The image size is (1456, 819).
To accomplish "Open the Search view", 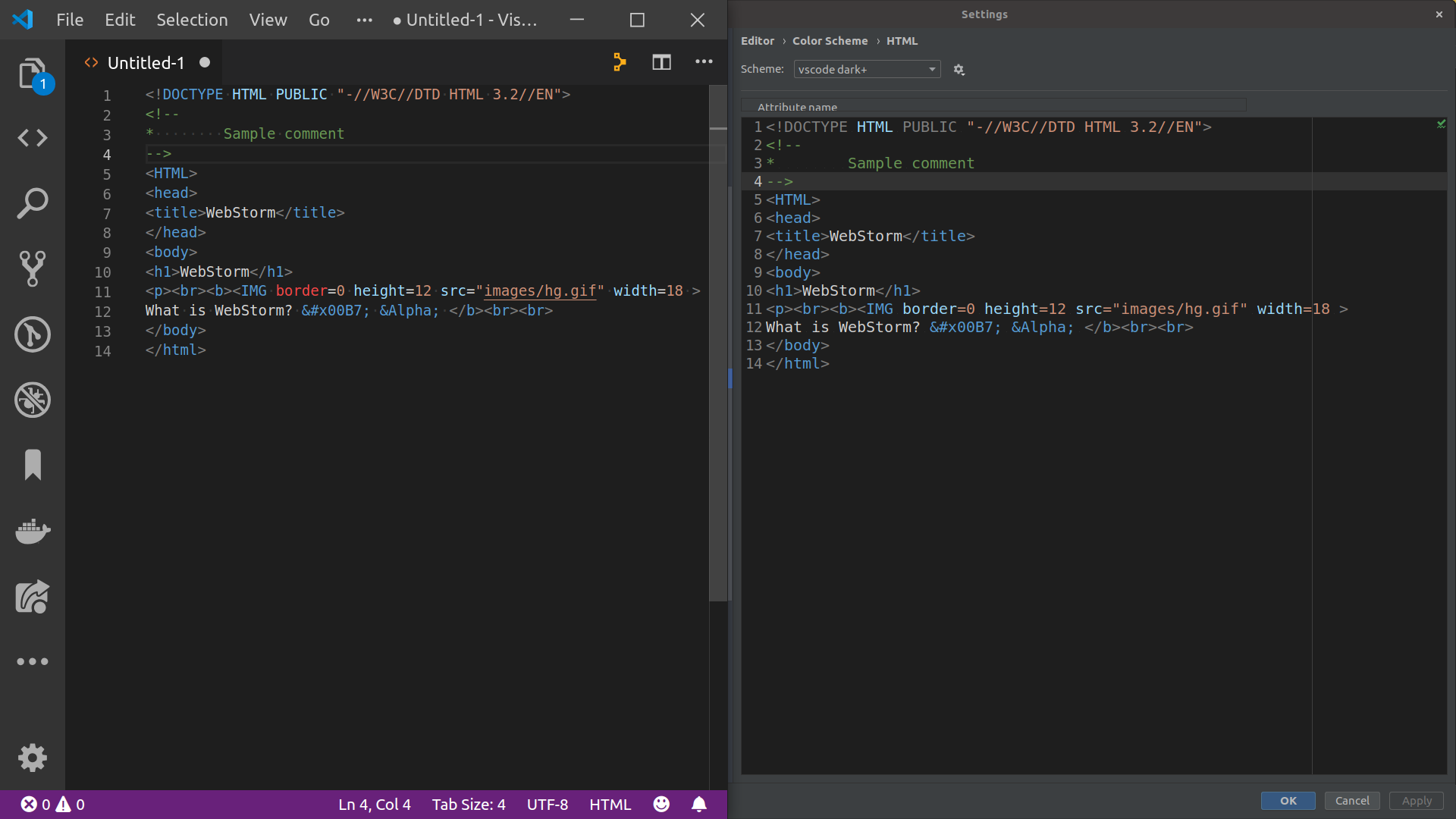I will tap(33, 202).
